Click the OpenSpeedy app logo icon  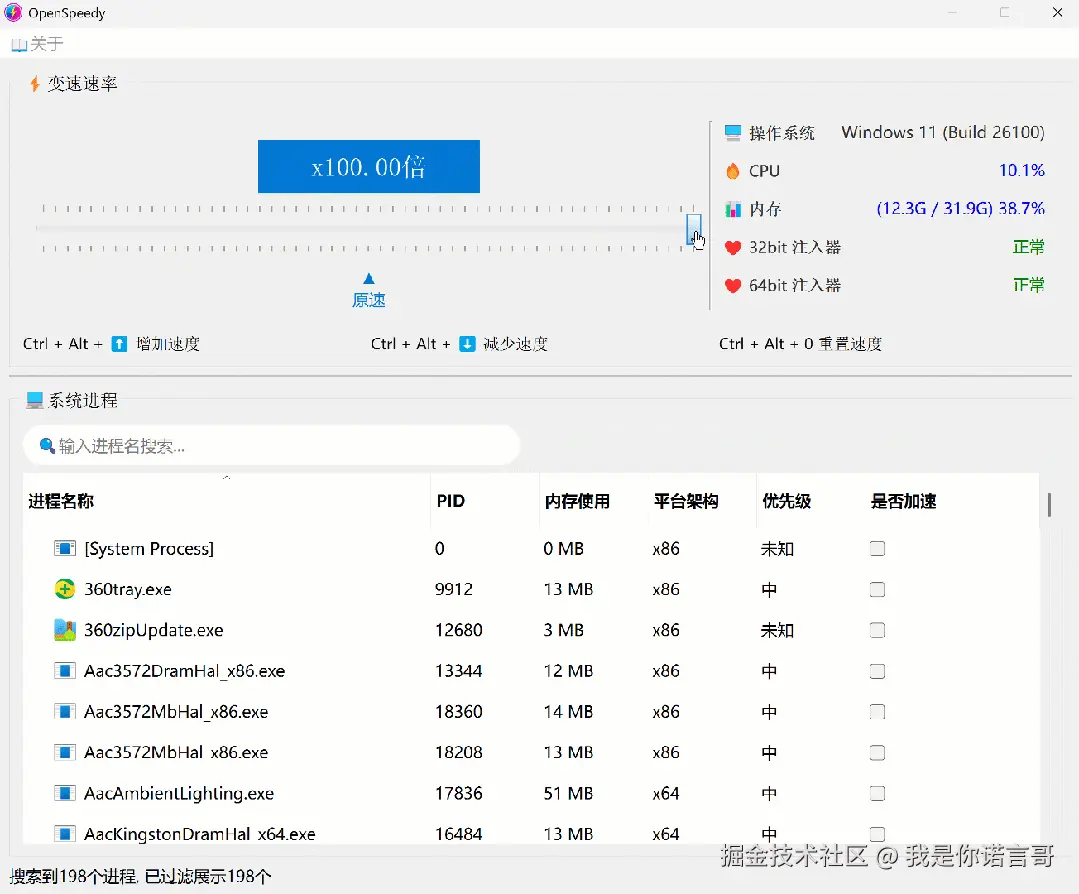click(13, 12)
